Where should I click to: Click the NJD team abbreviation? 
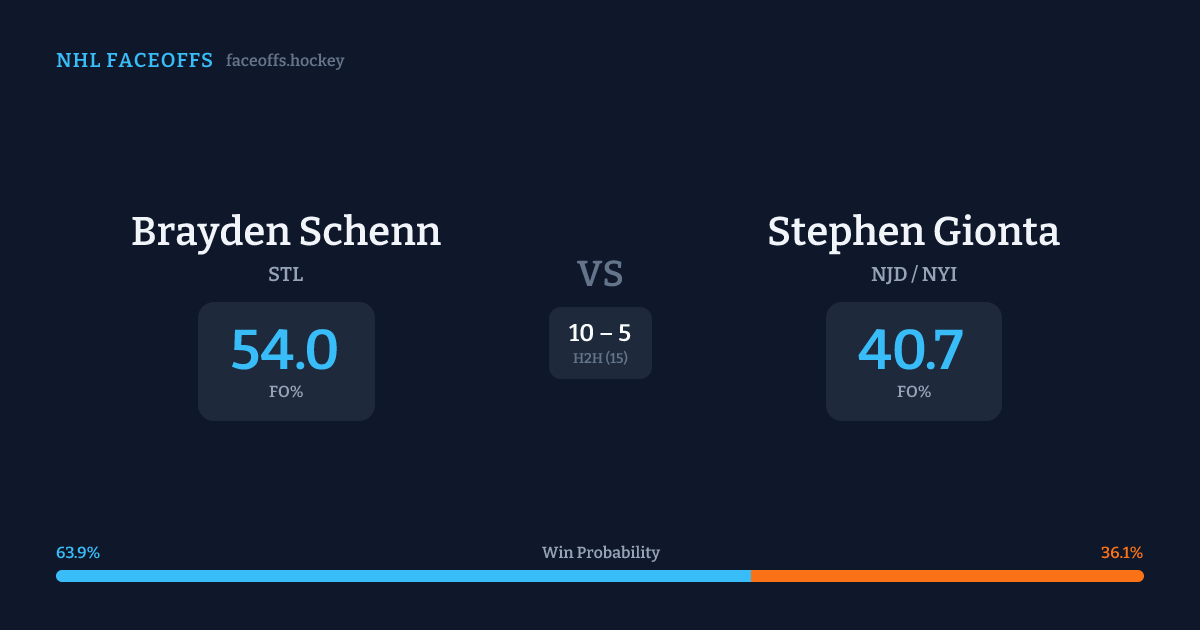coord(887,275)
